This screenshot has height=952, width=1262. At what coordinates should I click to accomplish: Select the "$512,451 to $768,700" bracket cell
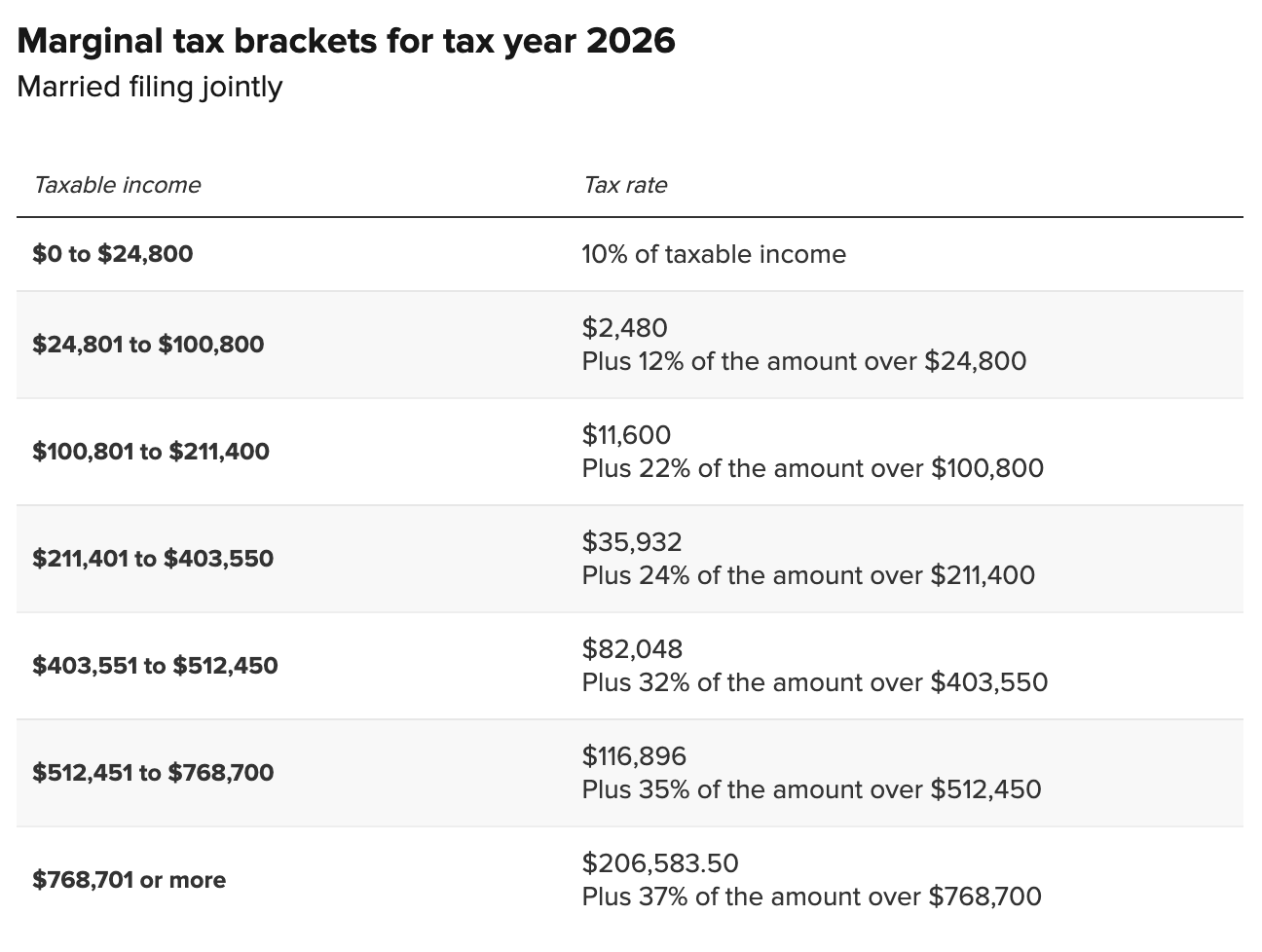pyautogui.click(x=153, y=773)
